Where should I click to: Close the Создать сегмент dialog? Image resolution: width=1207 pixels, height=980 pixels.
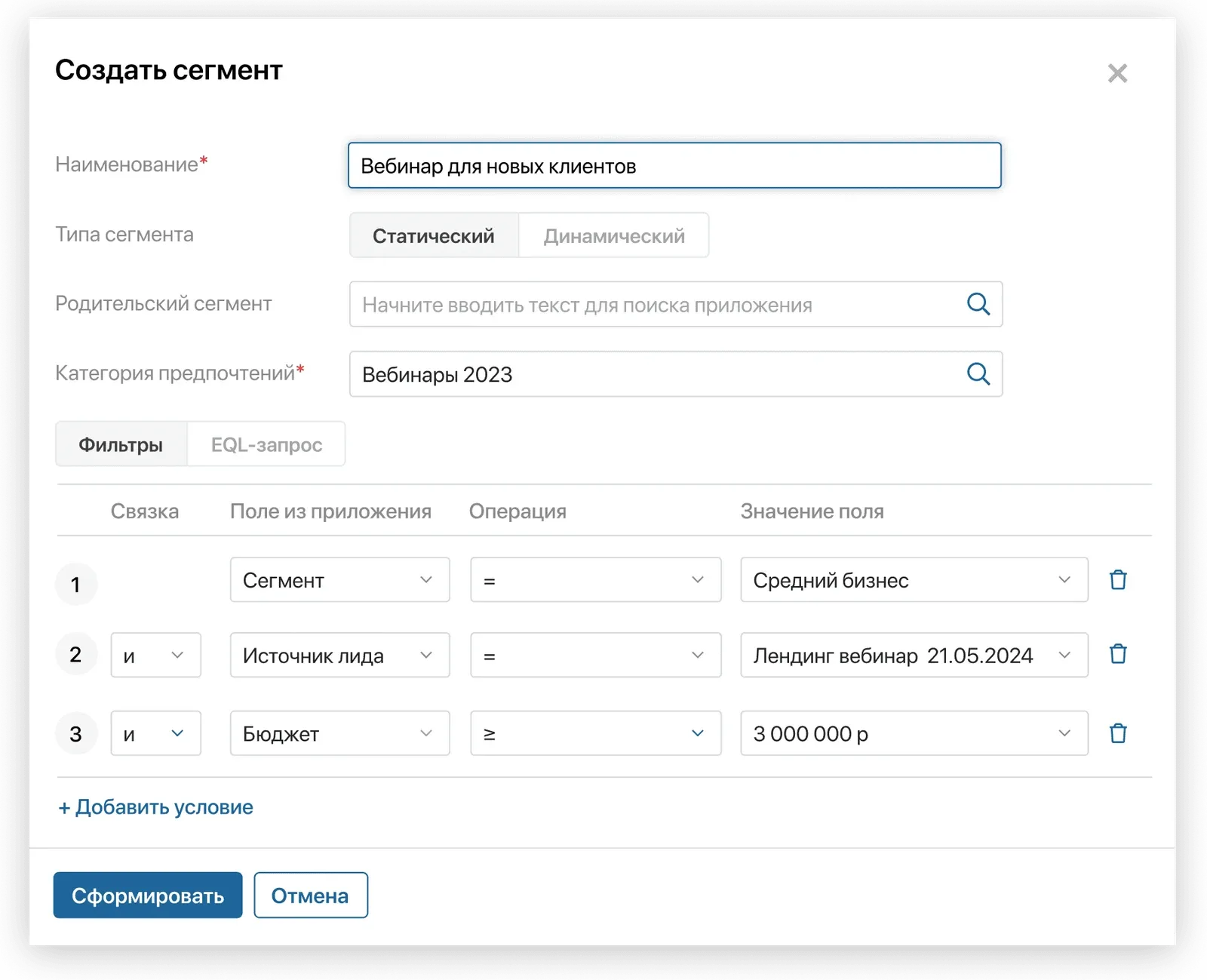click(x=1117, y=73)
